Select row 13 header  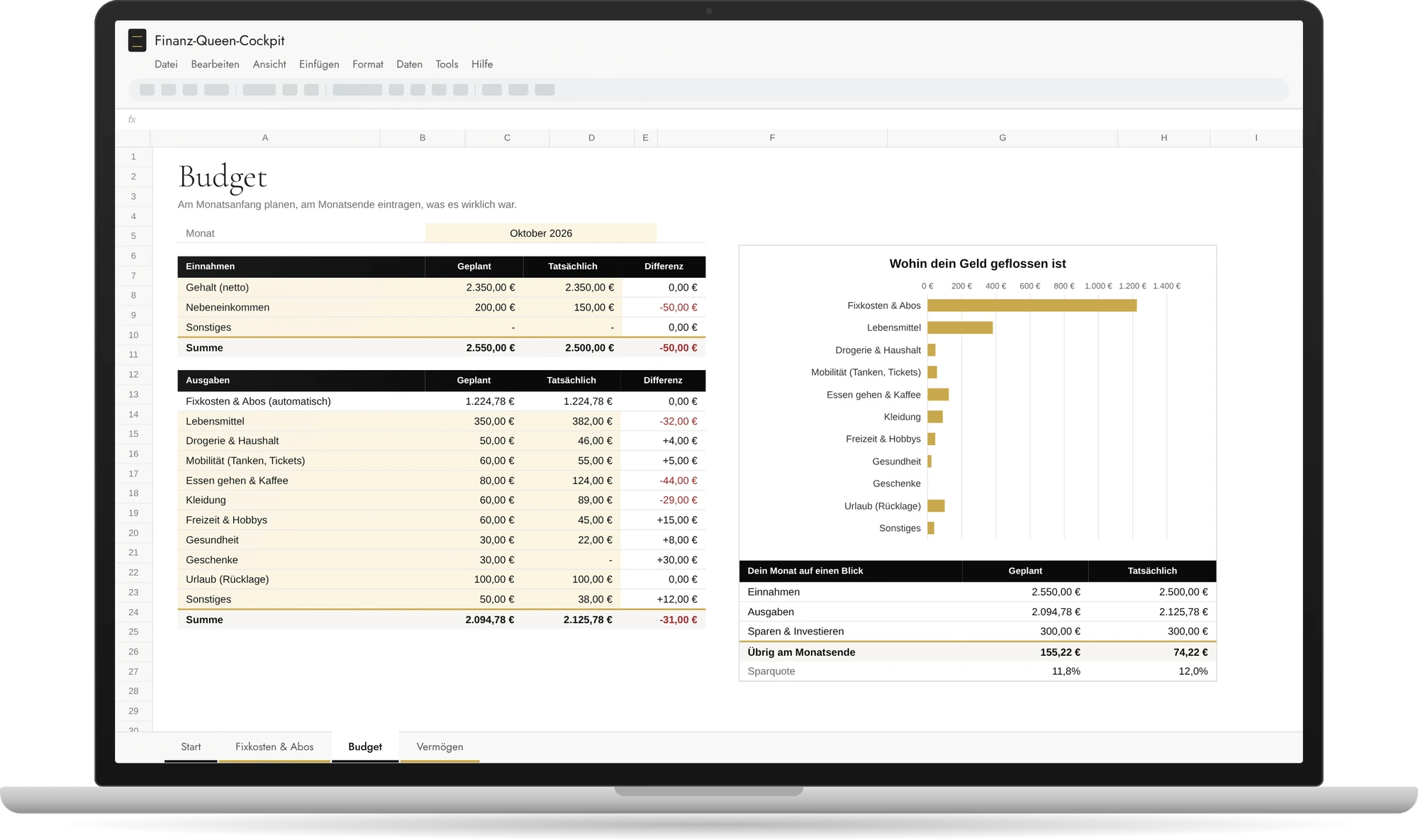(x=133, y=394)
